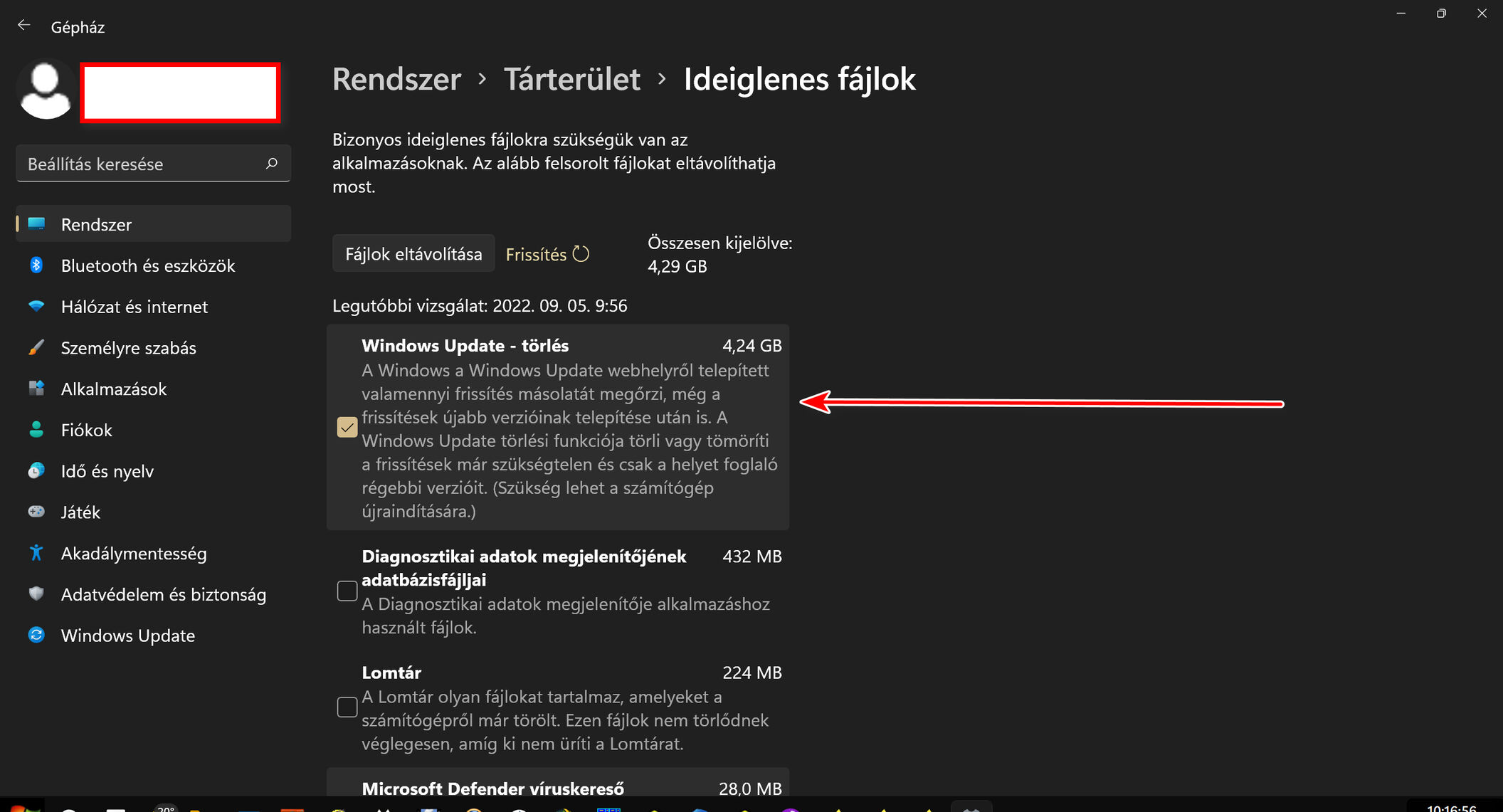The image size is (1503, 812).
Task: Click the refresh circular arrow icon
Action: (x=581, y=254)
